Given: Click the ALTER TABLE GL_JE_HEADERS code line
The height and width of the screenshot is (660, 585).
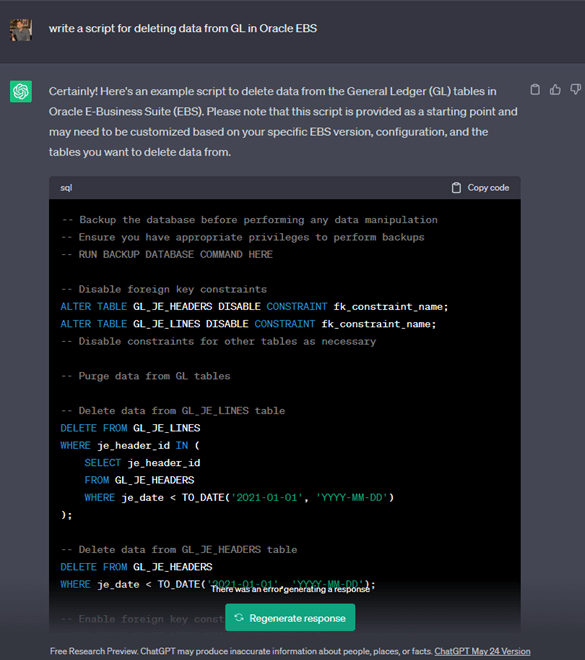Looking at the screenshot, I should click(x=254, y=306).
